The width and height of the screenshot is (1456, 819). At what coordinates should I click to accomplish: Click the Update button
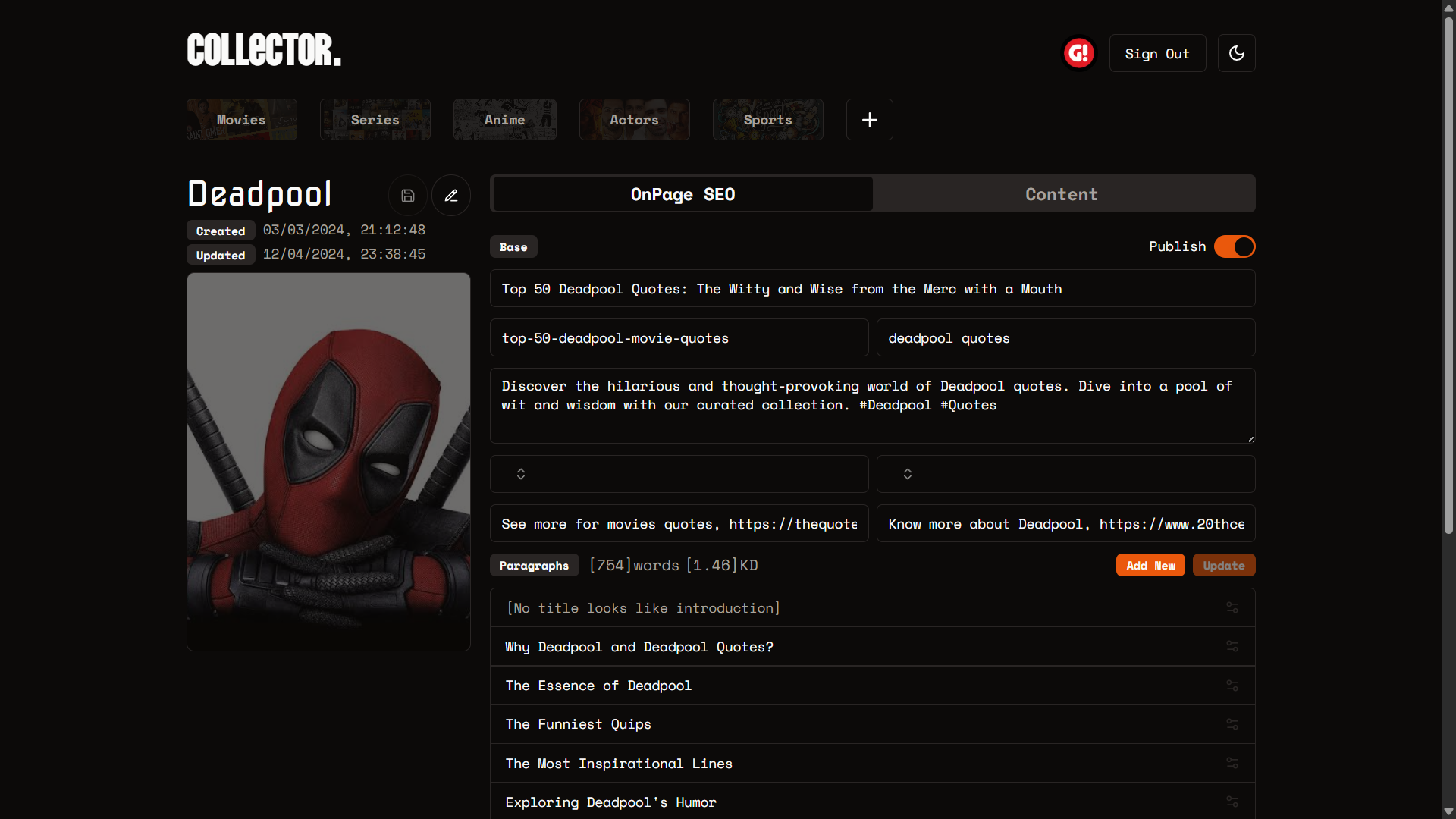pyautogui.click(x=1223, y=565)
